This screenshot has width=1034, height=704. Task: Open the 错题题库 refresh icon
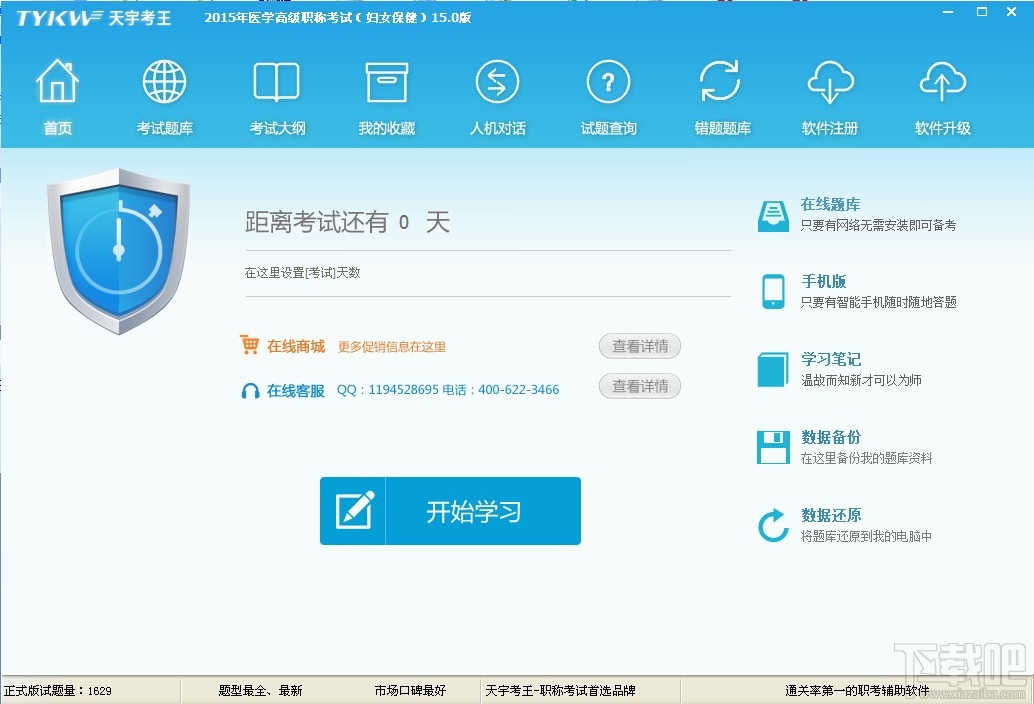(720, 82)
